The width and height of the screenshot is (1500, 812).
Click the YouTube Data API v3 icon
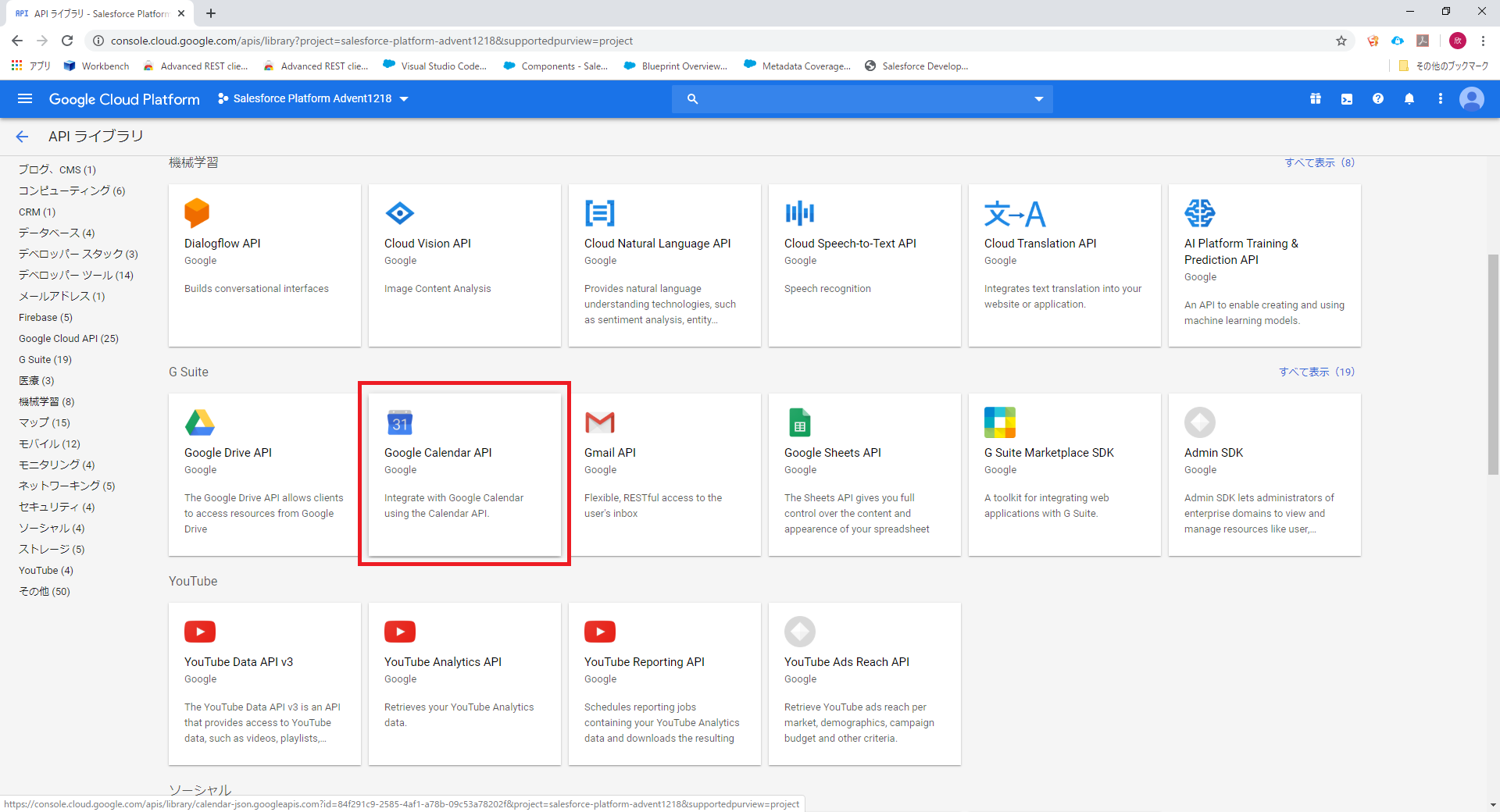[x=200, y=632]
